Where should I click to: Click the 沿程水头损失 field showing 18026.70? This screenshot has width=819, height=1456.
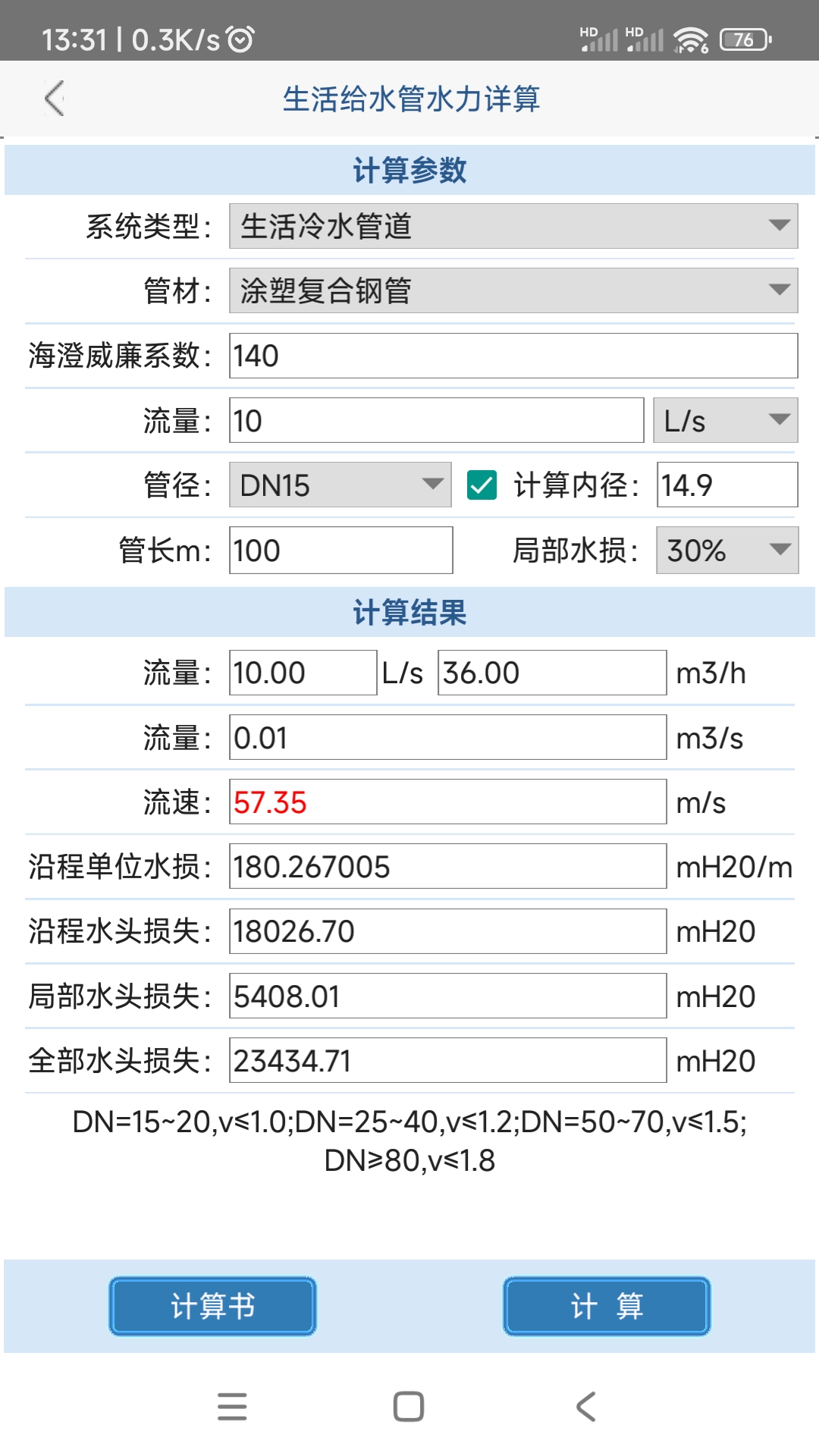447,931
